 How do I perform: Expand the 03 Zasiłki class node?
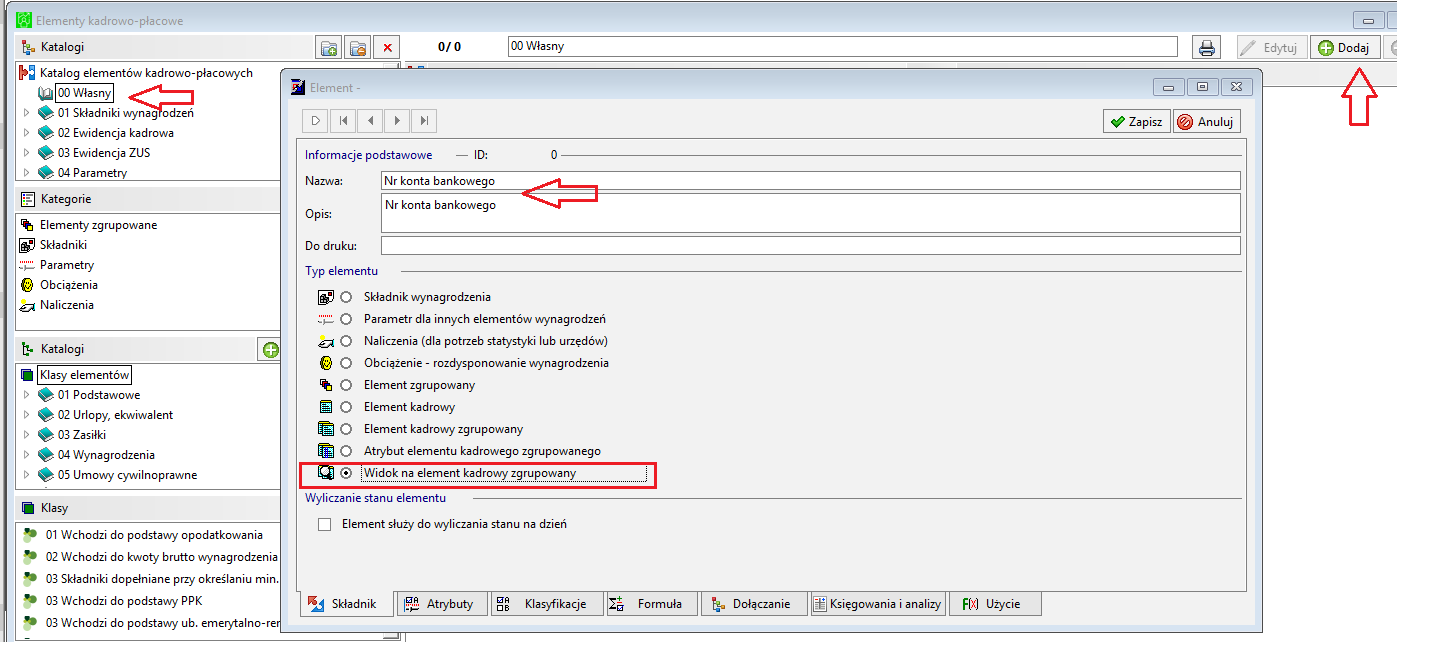tap(27, 435)
